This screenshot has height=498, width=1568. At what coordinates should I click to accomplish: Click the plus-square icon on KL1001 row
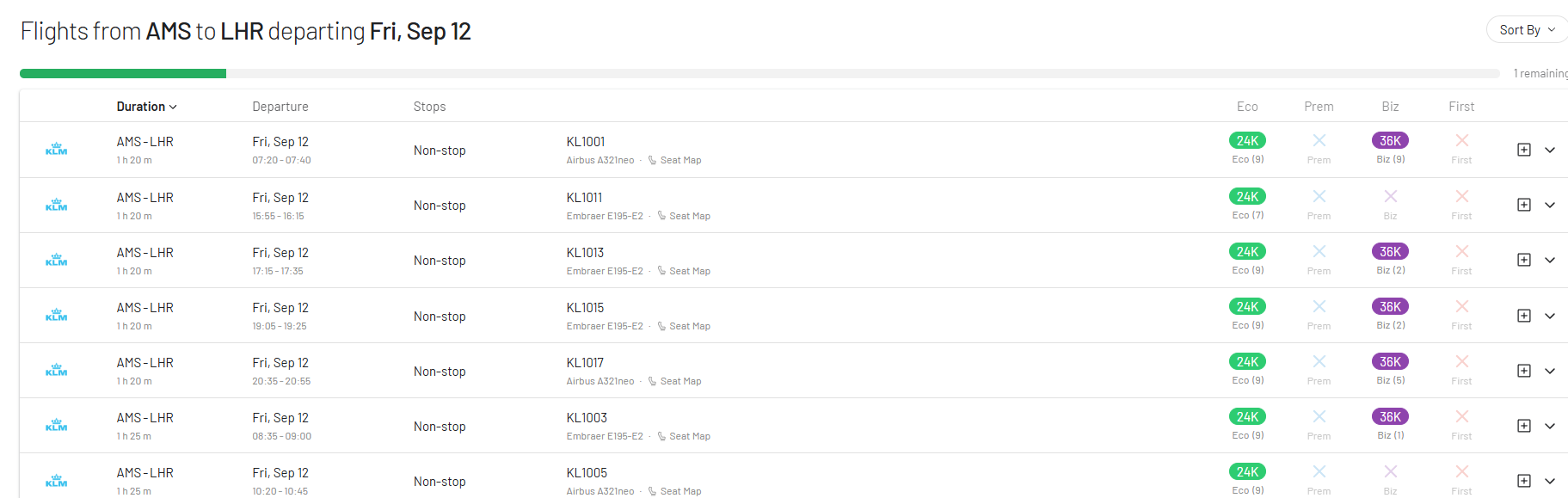1523,150
